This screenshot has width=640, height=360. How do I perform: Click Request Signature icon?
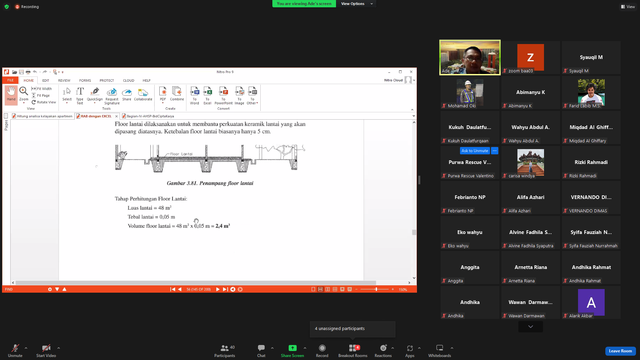tap(111, 96)
